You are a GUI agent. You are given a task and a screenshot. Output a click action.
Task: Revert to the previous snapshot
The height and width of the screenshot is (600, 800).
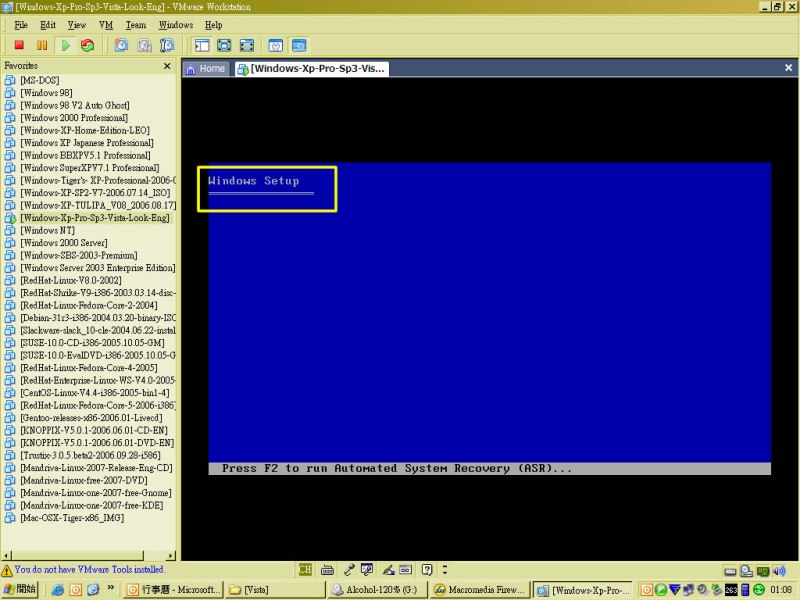[144, 45]
